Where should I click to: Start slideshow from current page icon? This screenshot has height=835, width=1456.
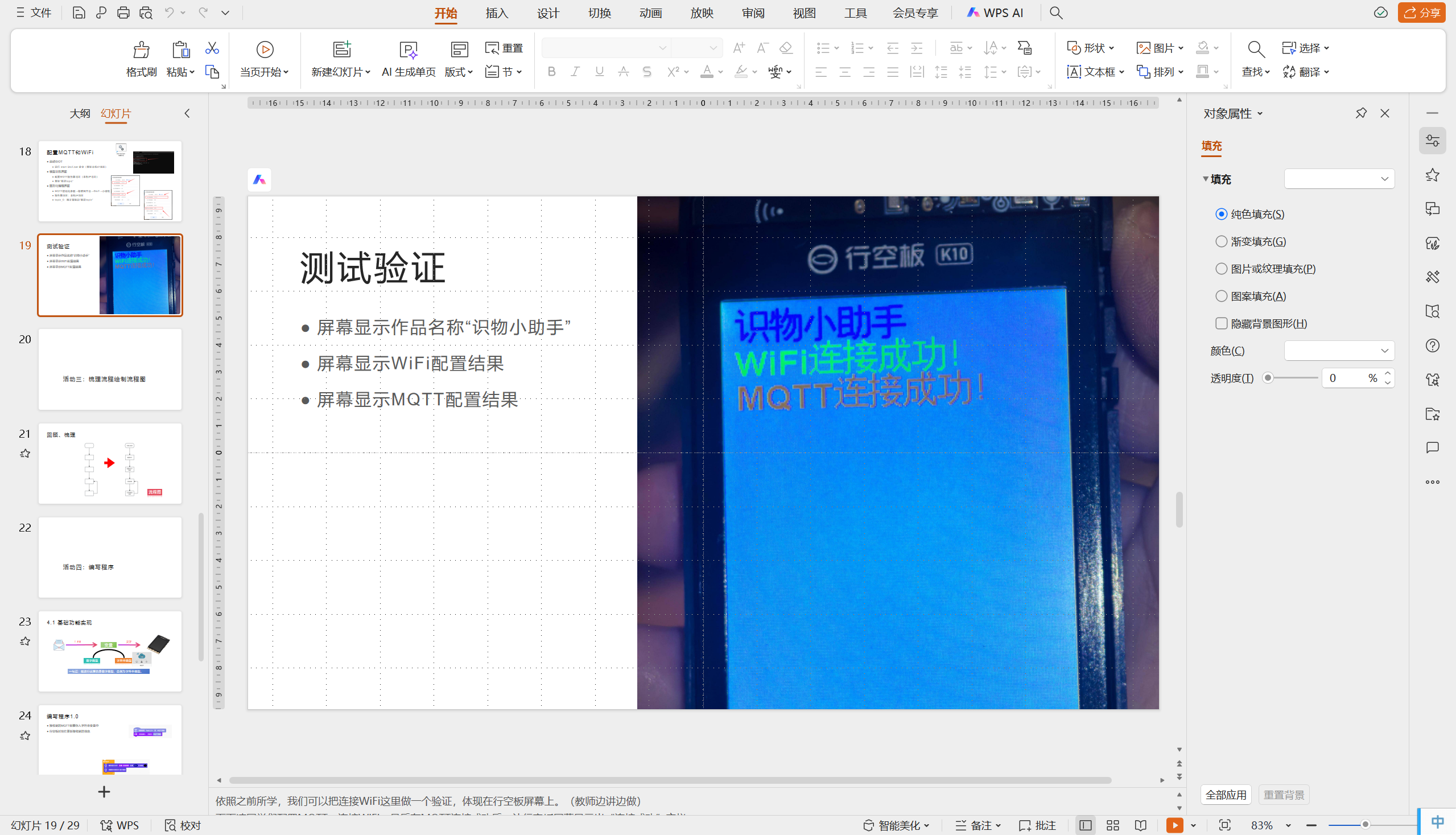coord(264,50)
